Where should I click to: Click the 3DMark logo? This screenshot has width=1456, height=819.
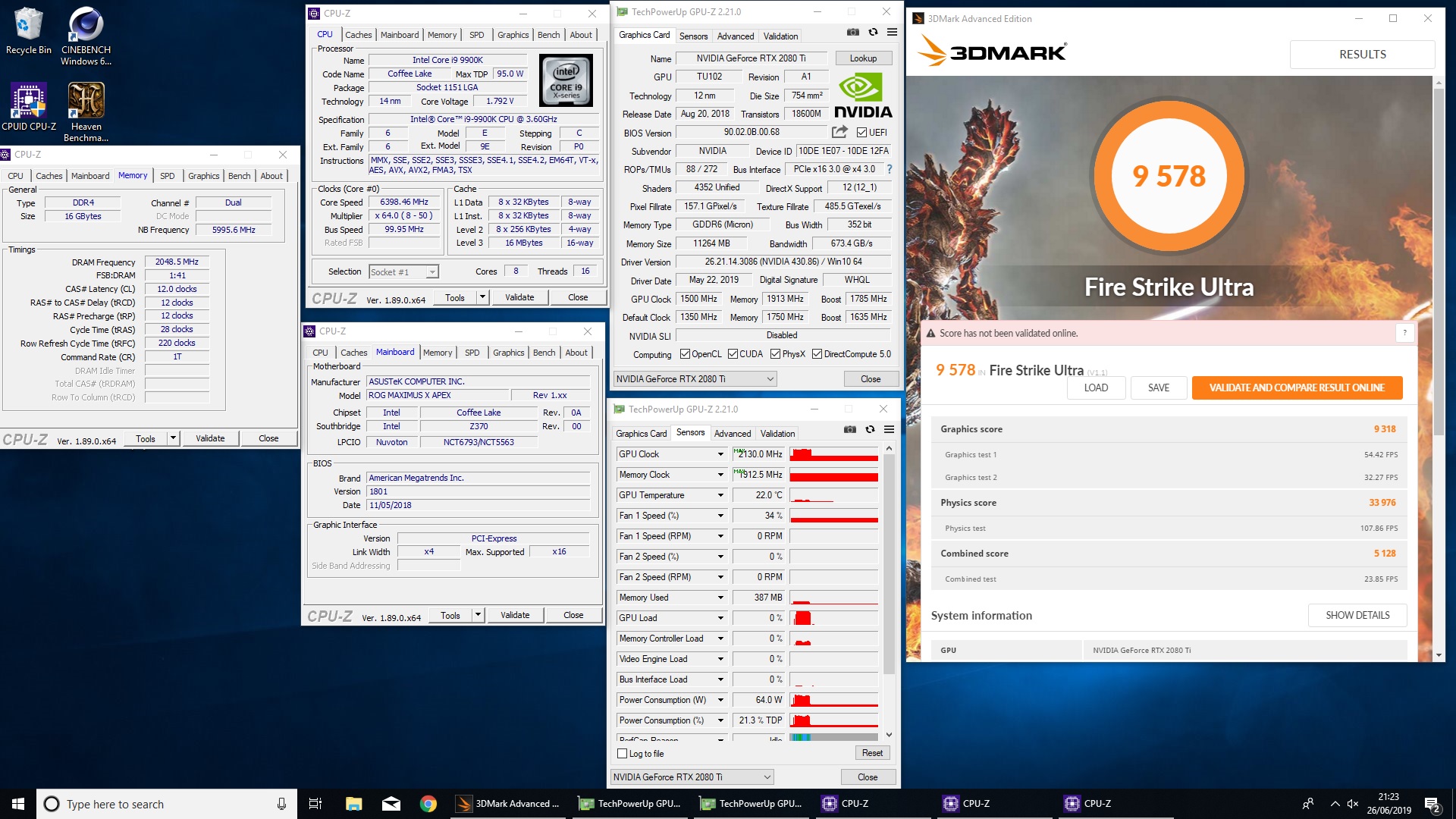[993, 52]
